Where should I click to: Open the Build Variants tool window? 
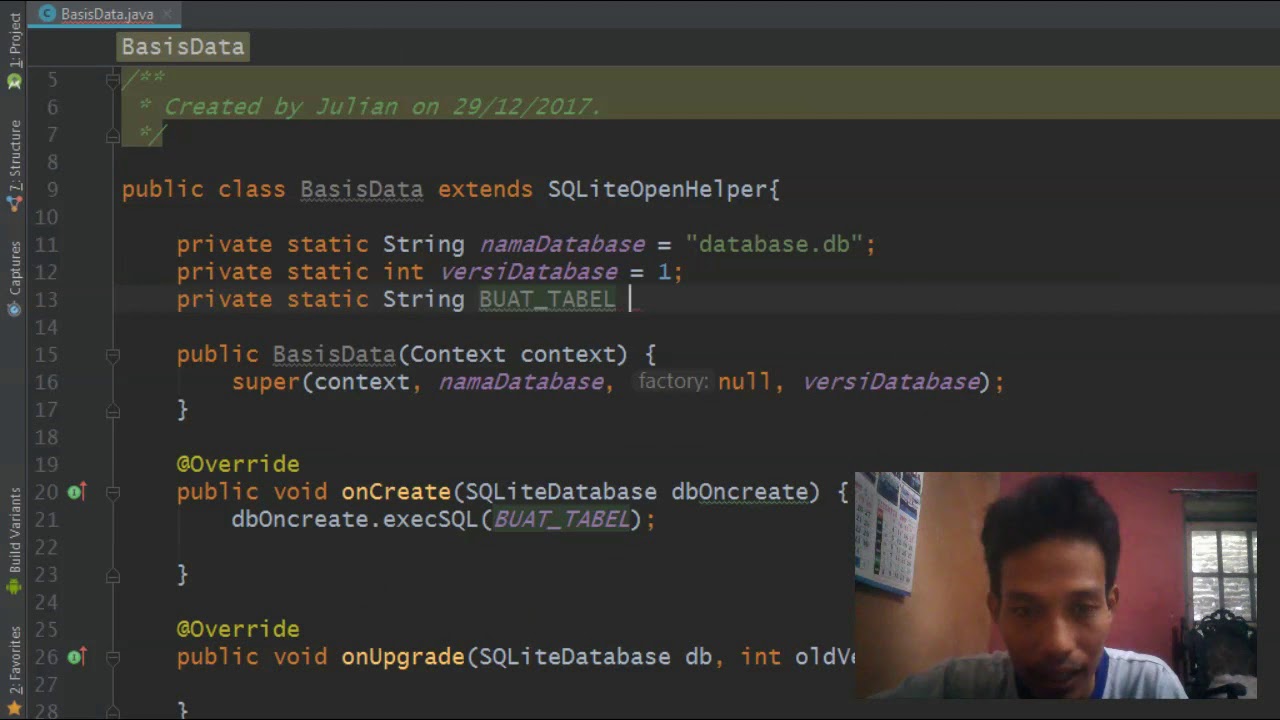[x=14, y=540]
